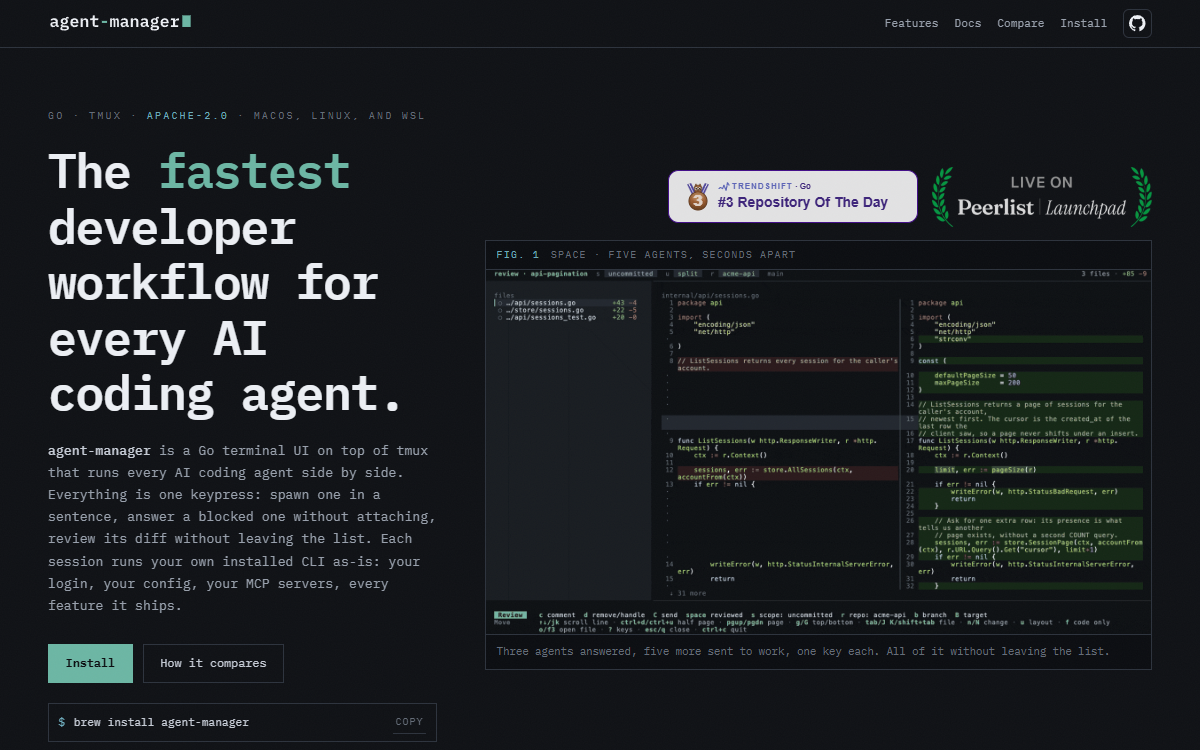Click the 'split' layout label in terminal
The image size is (1200, 750).
(687, 273)
